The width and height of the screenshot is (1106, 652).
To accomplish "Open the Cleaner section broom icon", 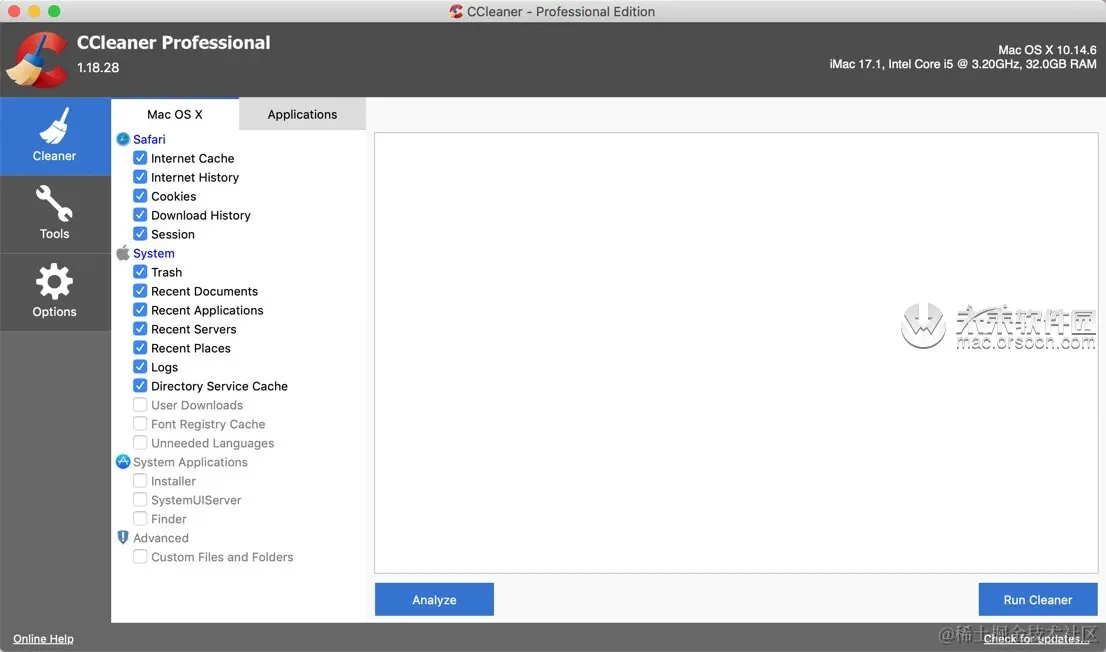I will (x=54, y=126).
